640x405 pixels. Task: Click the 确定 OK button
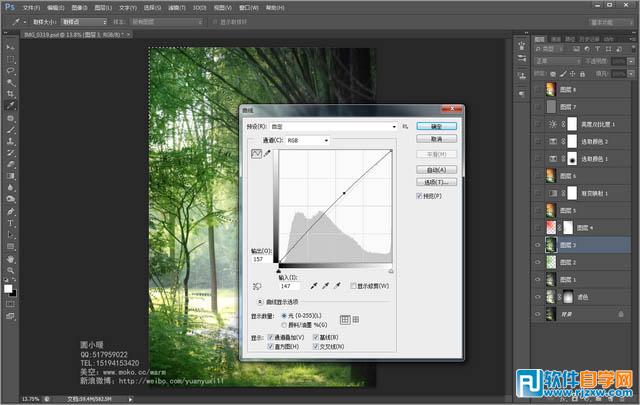coord(436,127)
